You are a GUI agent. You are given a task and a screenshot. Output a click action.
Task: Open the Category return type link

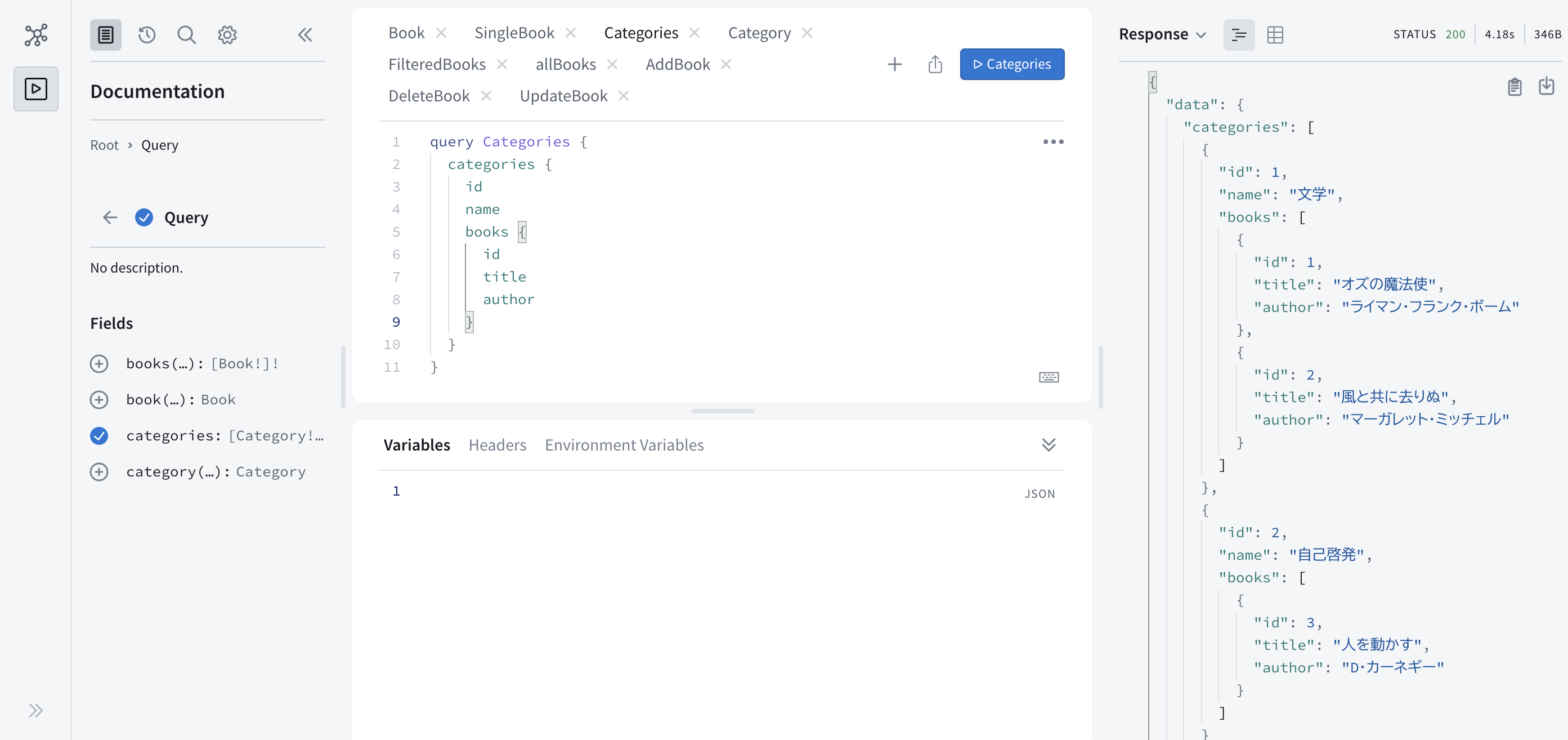click(x=271, y=471)
